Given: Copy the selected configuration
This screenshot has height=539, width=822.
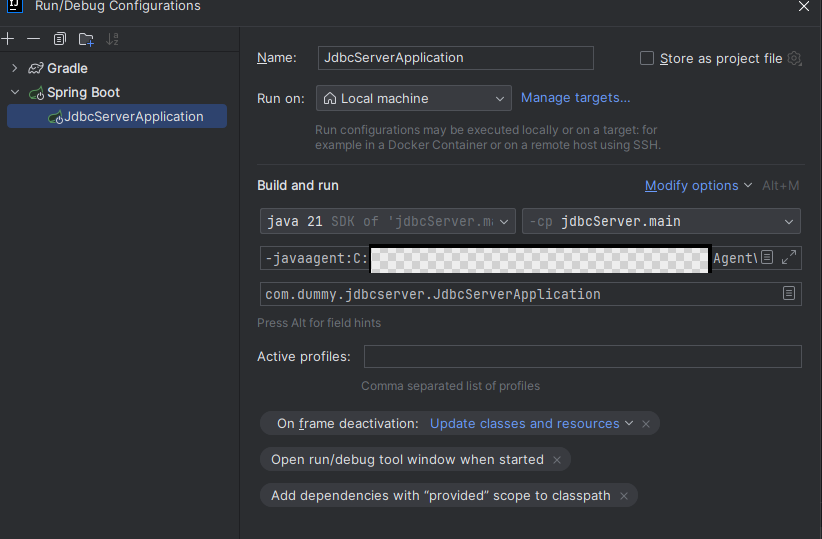Looking at the screenshot, I should 60,39.
